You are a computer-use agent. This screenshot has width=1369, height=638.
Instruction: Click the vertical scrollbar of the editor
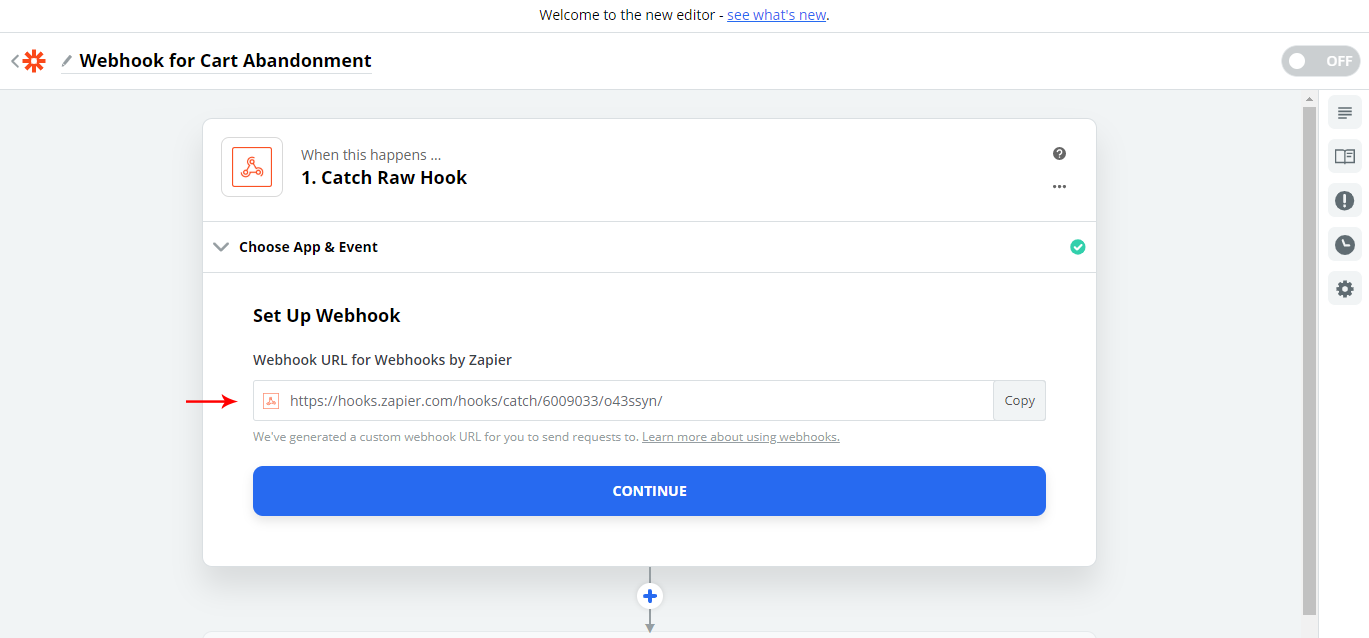pyautogui.click(x=1309, y=360)
